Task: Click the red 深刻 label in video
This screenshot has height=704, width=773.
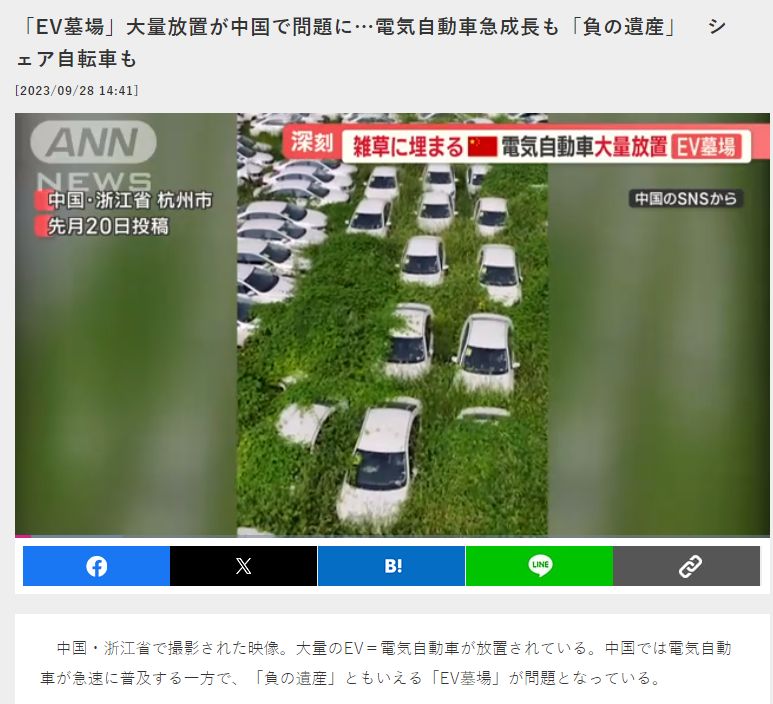Action: click(312, 142)
